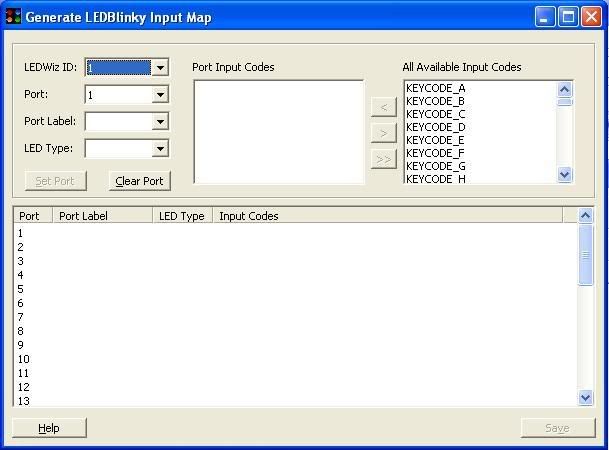Click down arrow of port table scrollbar
The width and height of the screenshot is (609, 450).
pyautogui.click(x=586, y=398)
